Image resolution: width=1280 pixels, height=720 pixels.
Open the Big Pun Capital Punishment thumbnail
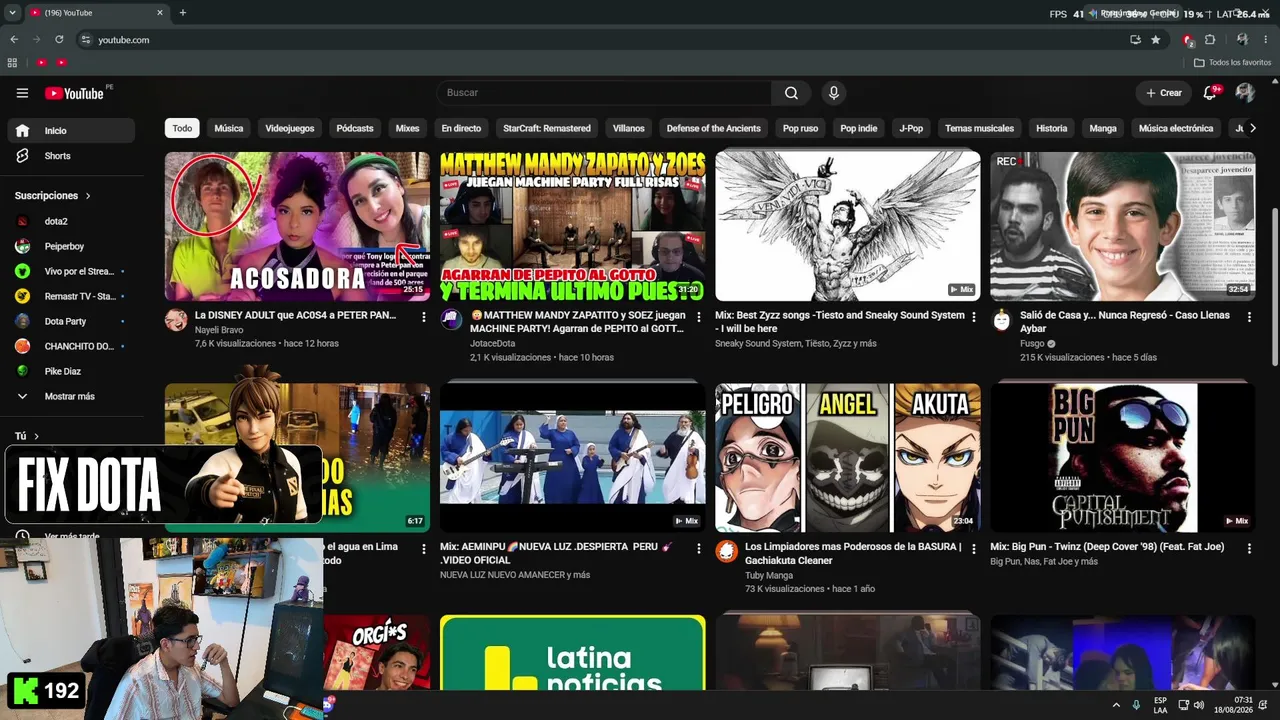pyautogui.click(x=1123, y=458)
